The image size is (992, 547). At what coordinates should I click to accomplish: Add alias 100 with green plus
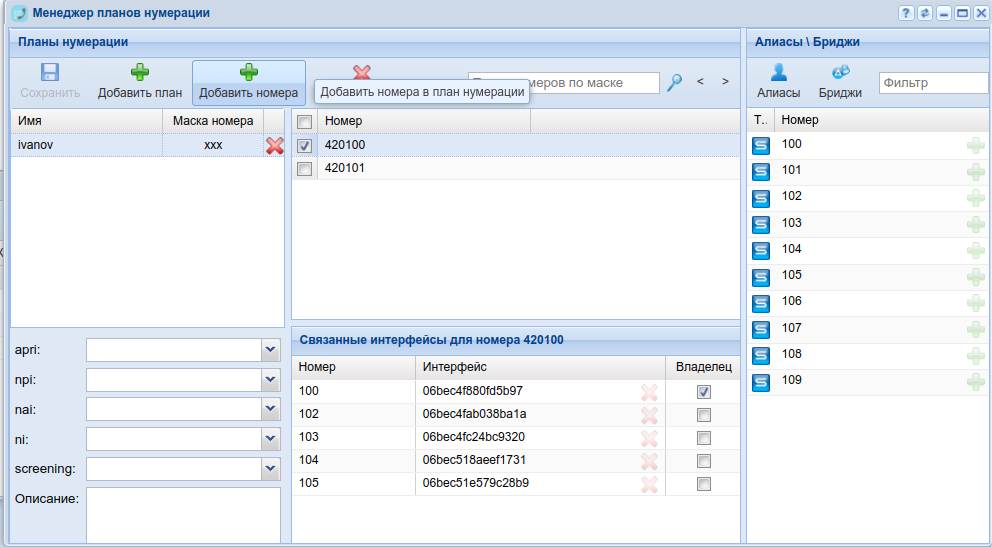[x=975, y=146]
